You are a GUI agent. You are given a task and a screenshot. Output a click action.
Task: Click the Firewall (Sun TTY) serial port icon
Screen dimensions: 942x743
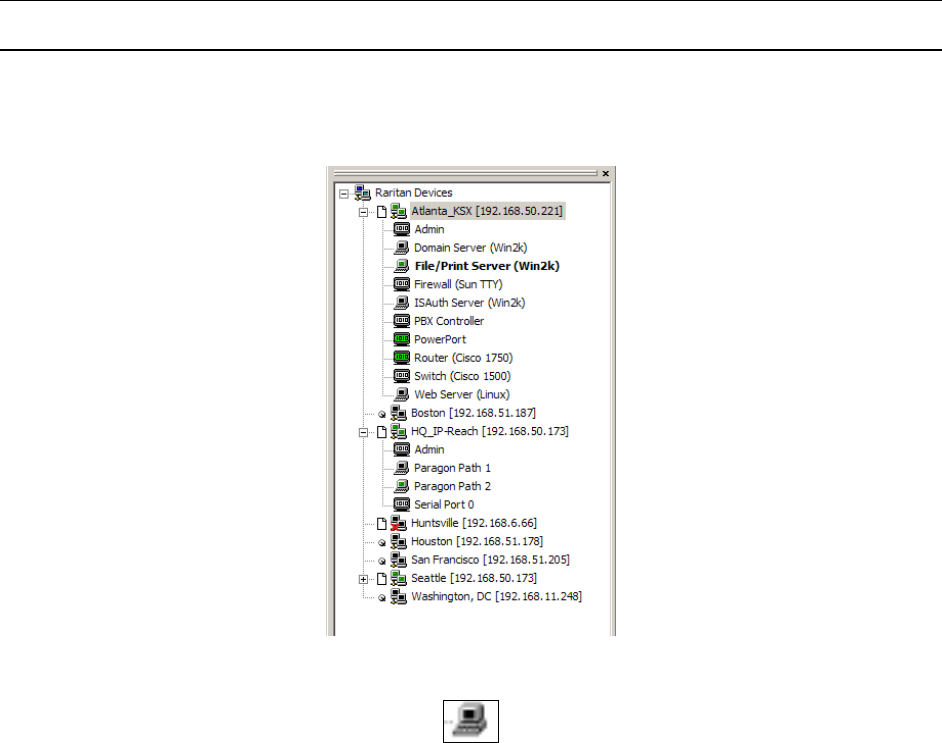click(x=401, y=284)
